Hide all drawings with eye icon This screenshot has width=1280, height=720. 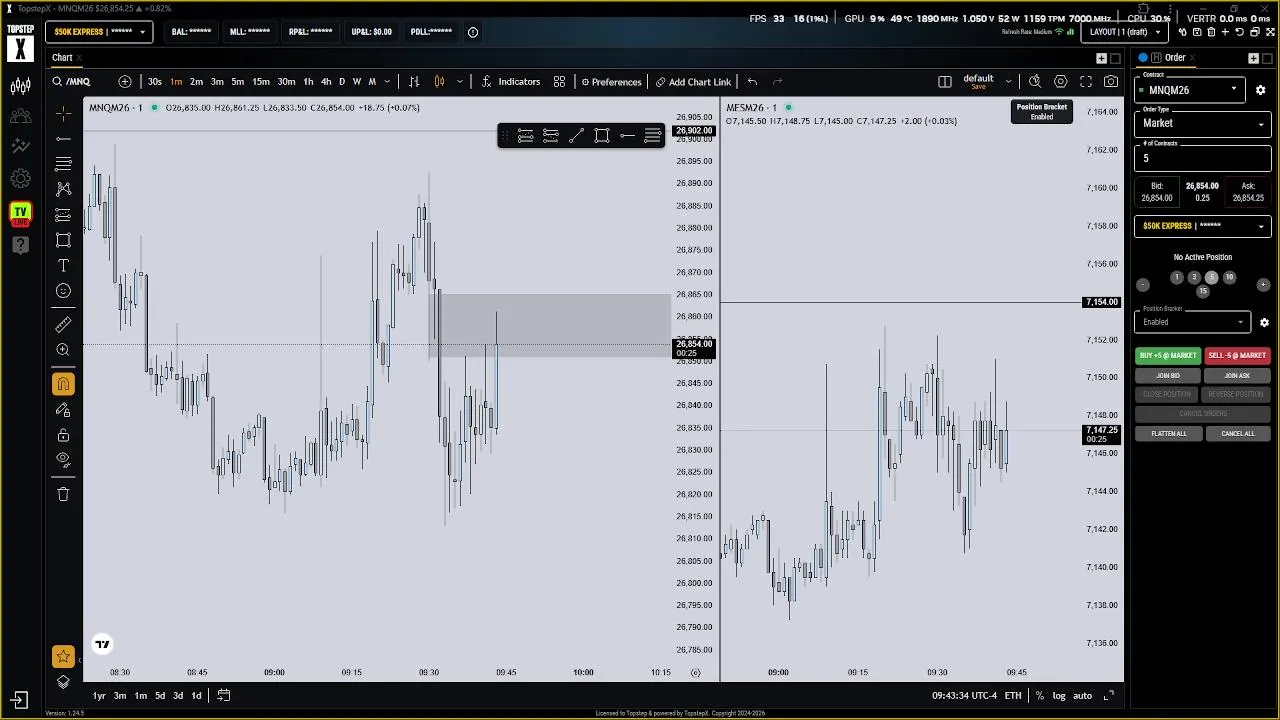[x=63, y=460]
